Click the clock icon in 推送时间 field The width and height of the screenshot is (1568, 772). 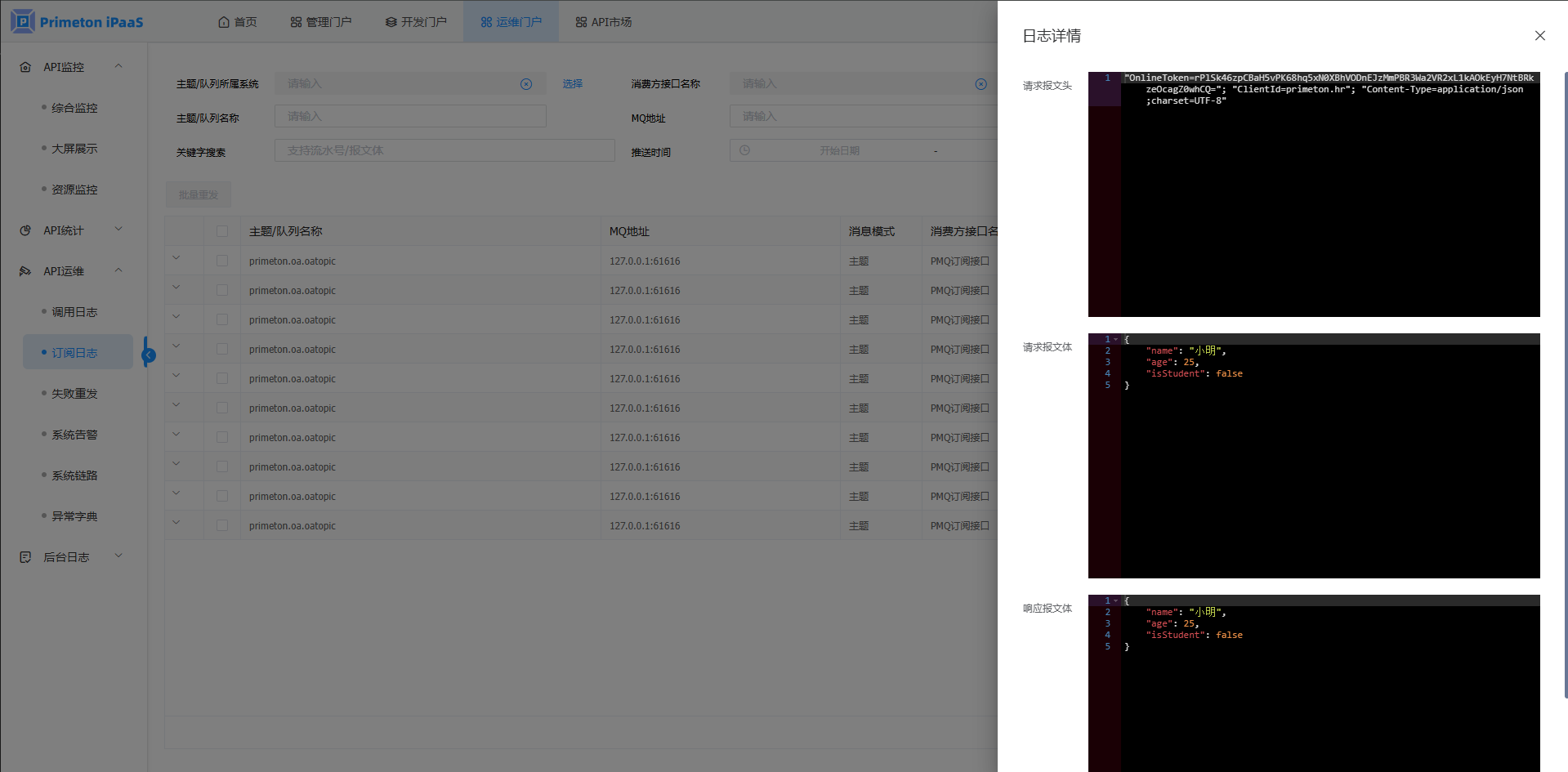[744, 151]
